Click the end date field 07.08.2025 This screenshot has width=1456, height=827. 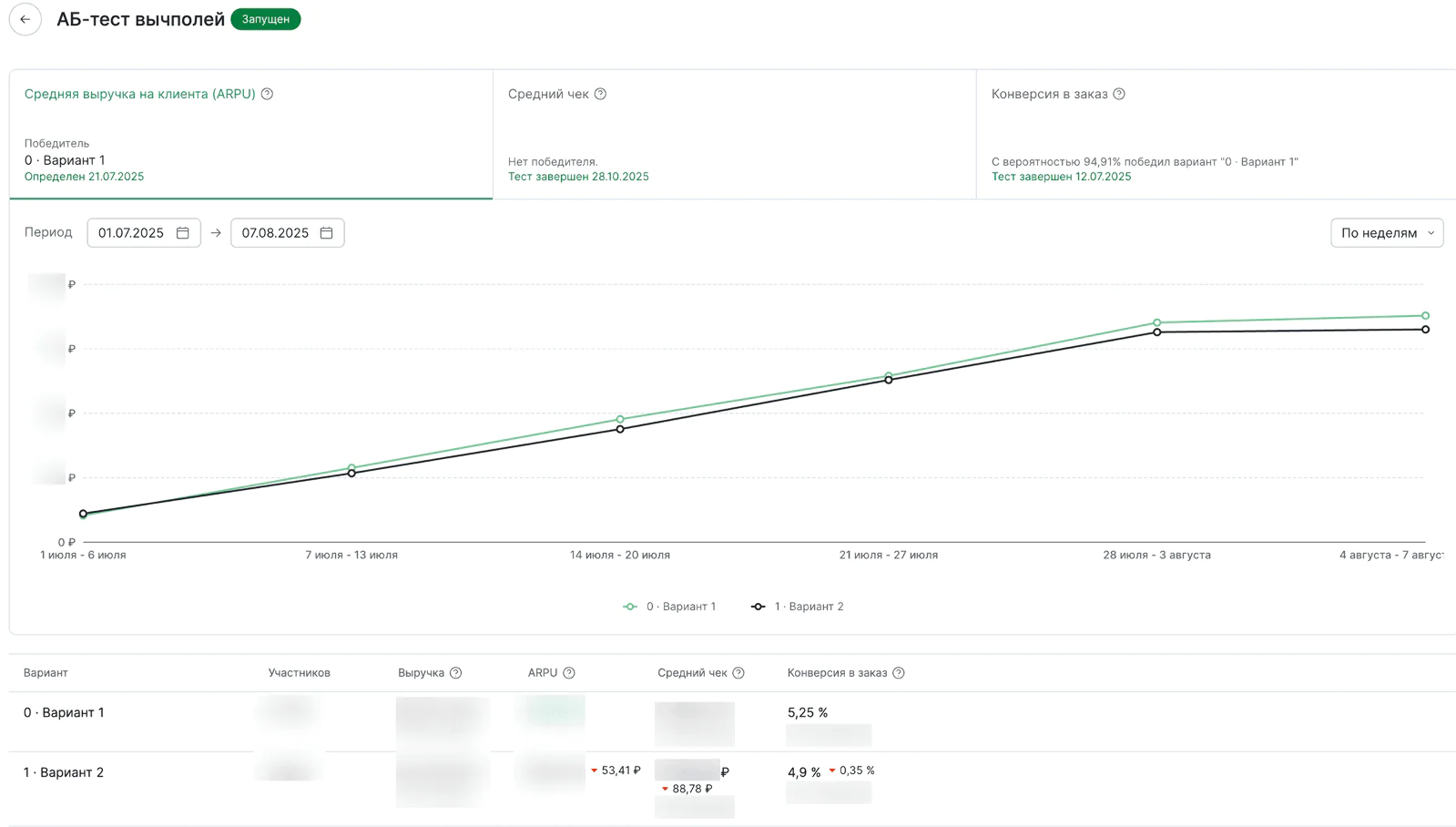pos(275,233)
